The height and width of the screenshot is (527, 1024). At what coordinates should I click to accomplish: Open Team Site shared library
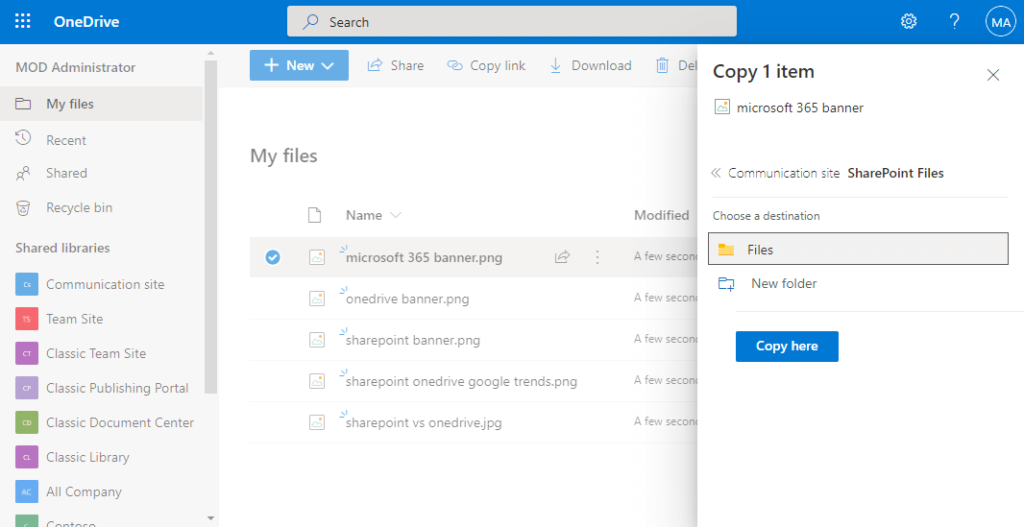point(74,319)
